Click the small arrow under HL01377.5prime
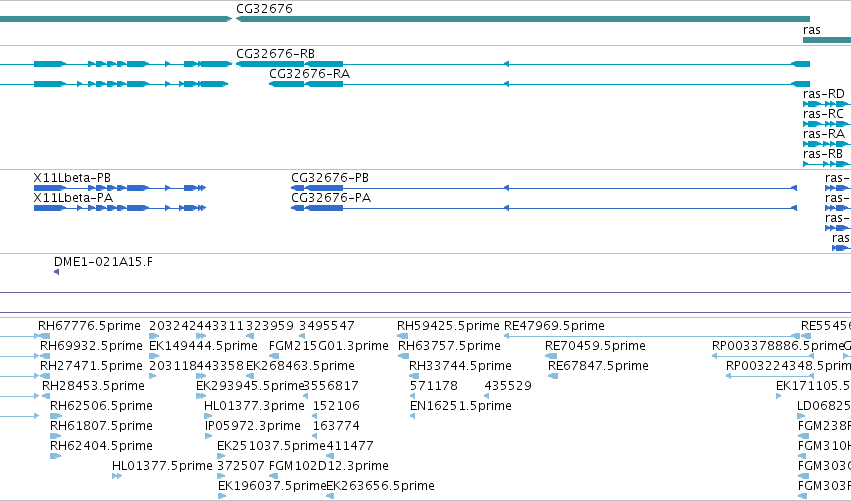 click(x=117, y=476)
